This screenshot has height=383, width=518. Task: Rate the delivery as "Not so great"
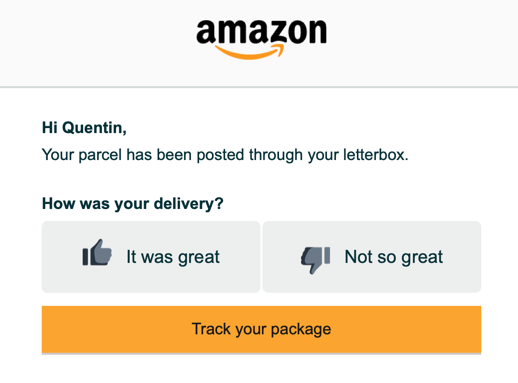372,257
